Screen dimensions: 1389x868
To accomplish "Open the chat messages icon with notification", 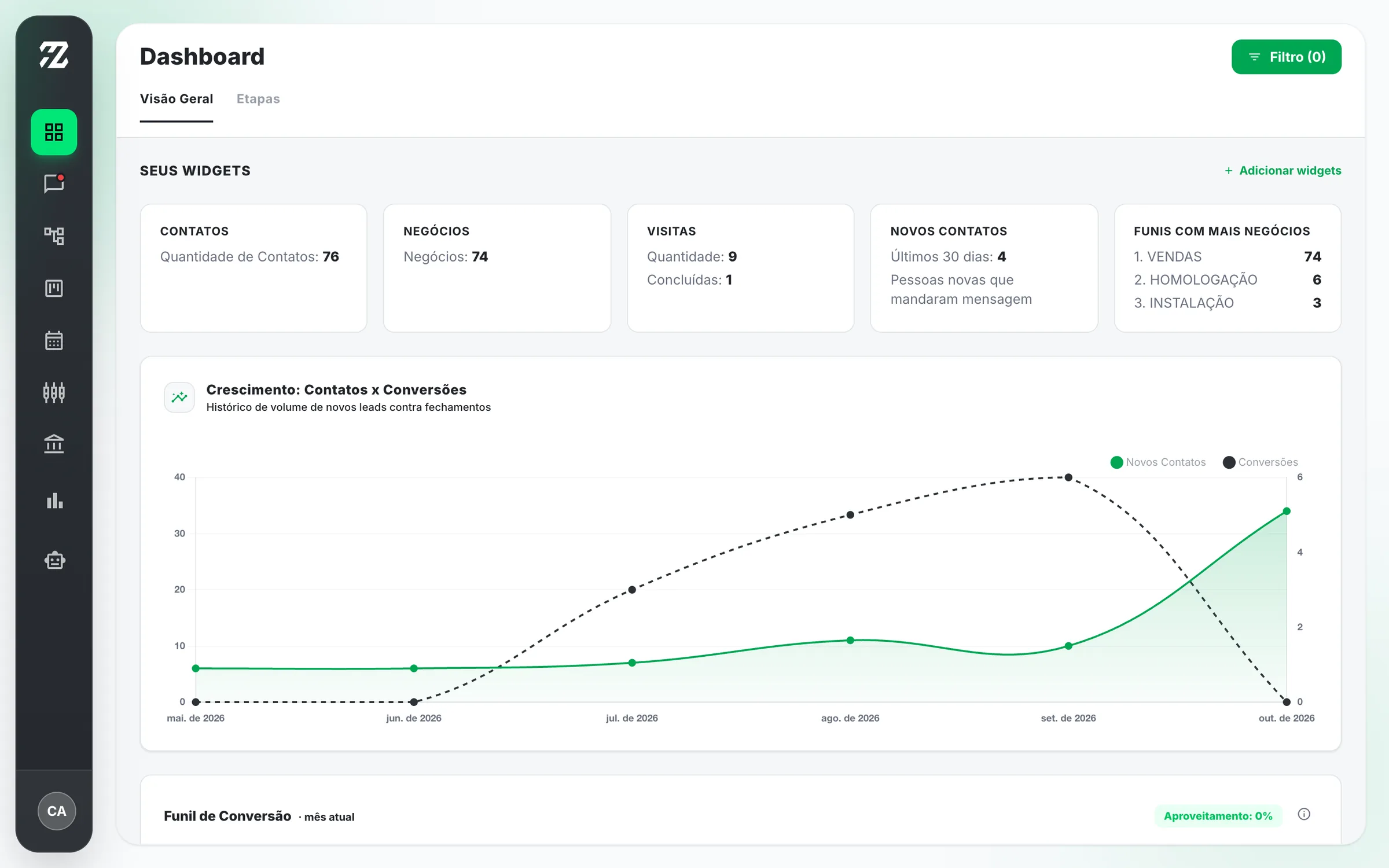I will [54, 183].
